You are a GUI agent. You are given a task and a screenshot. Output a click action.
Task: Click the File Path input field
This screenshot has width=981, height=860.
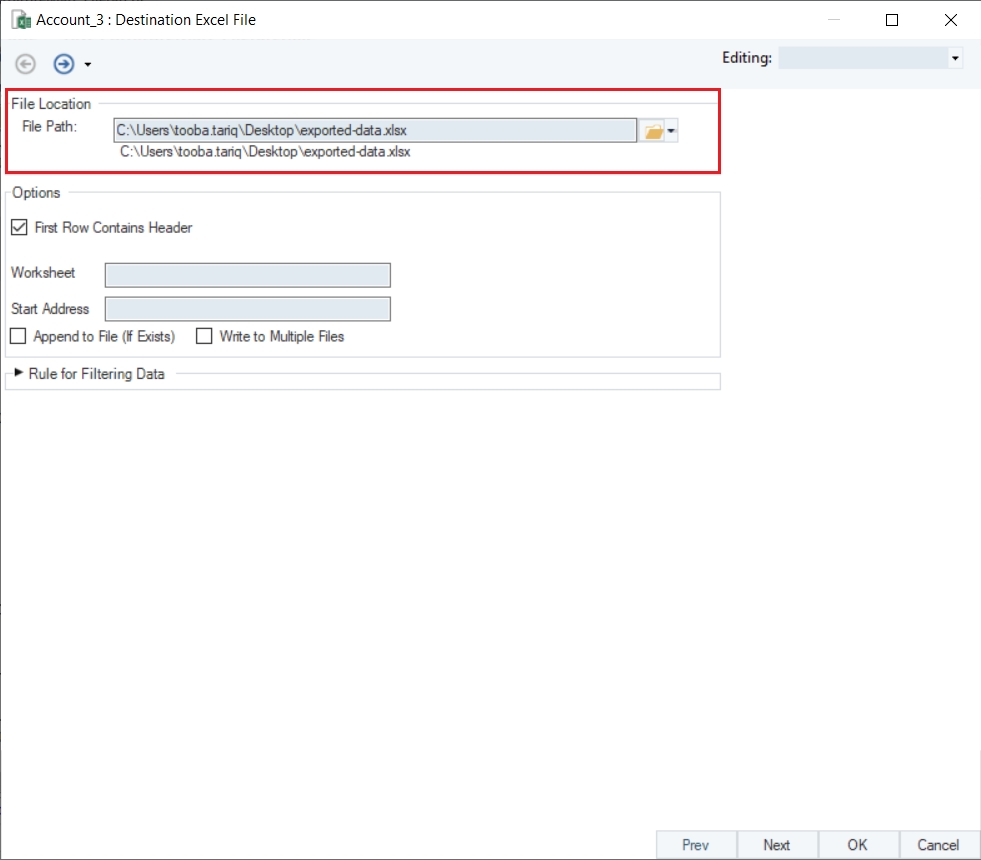[375, 130]
